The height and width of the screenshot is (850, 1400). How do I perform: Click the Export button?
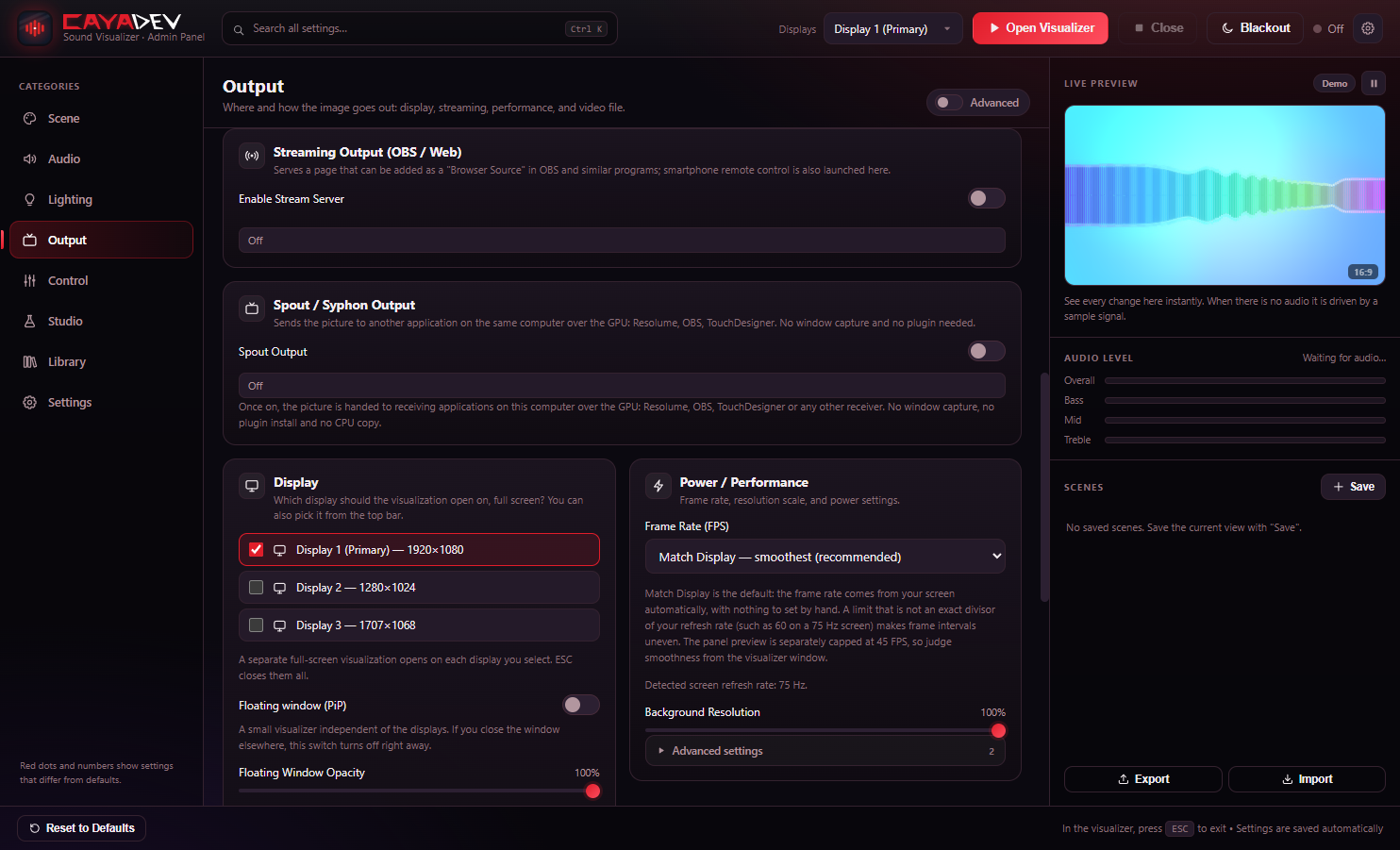coord(1142,779)
